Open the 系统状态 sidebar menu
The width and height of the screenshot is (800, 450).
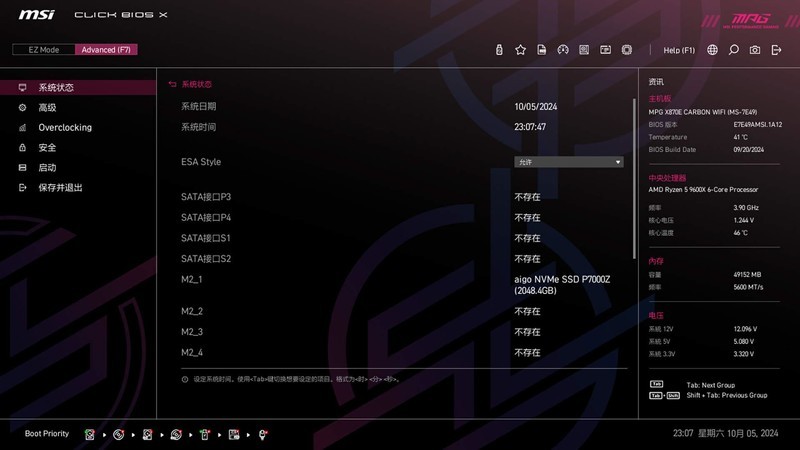(x=78, y=87)
